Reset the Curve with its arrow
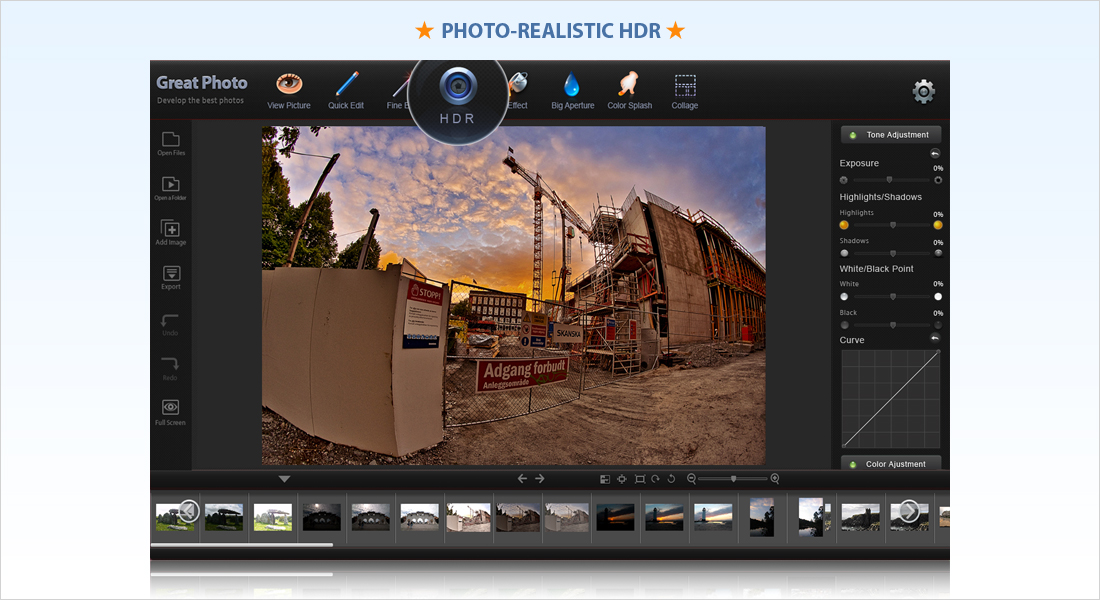Screen dimensions: 1100x600 tap(934, 338)
